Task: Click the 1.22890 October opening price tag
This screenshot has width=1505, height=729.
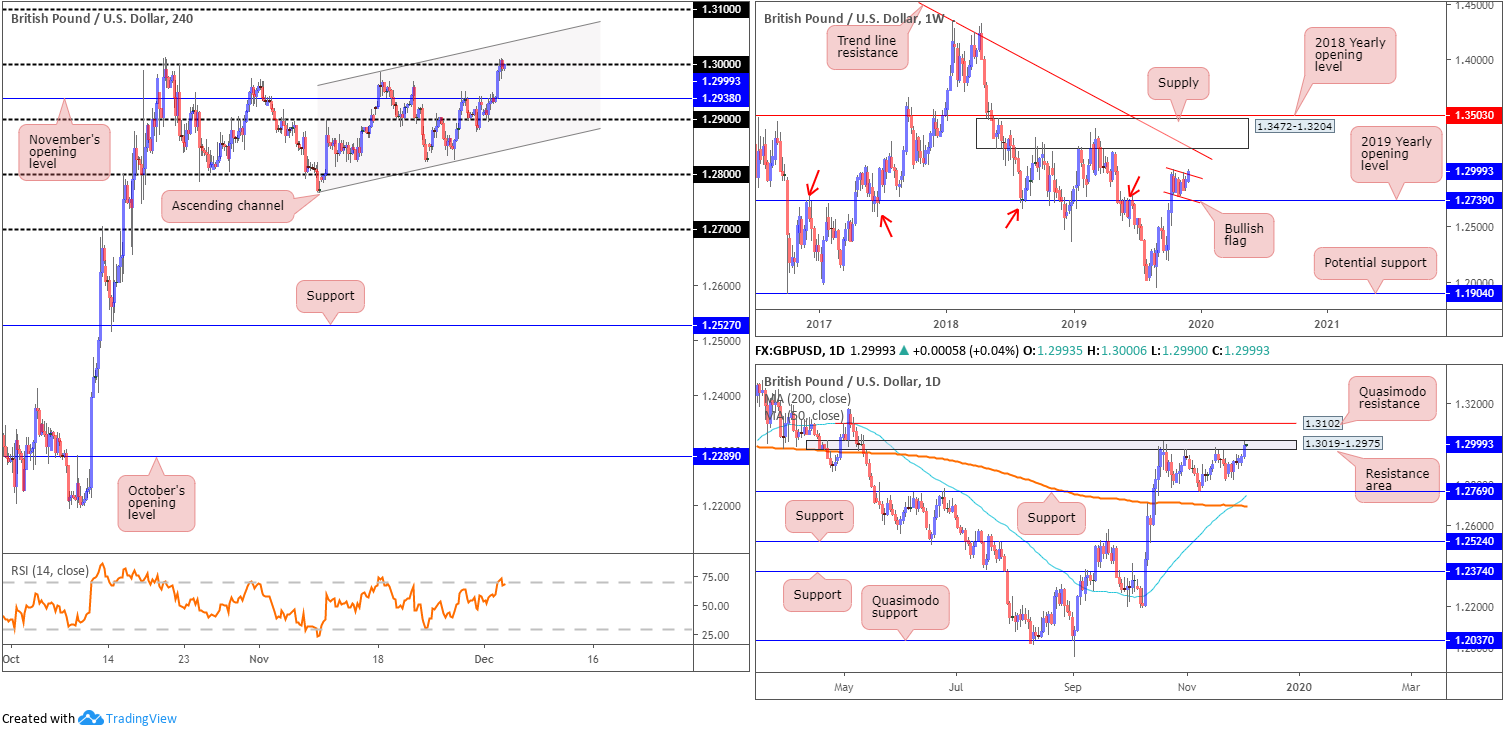Action: click(720, 456)
